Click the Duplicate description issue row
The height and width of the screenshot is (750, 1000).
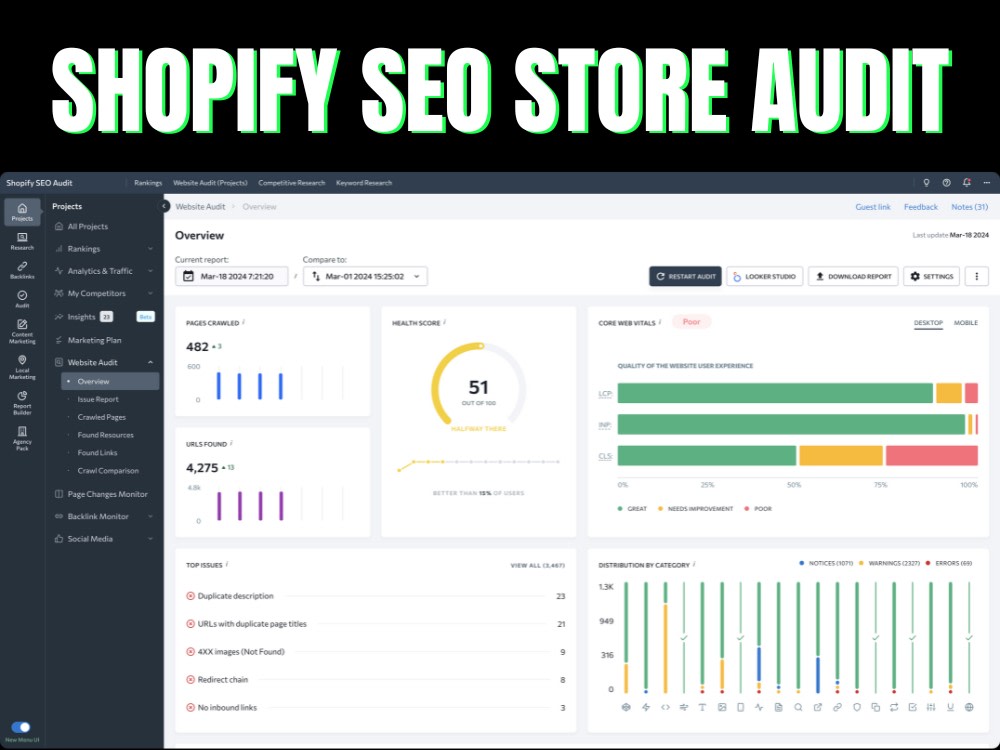click(x=375, y=596)
